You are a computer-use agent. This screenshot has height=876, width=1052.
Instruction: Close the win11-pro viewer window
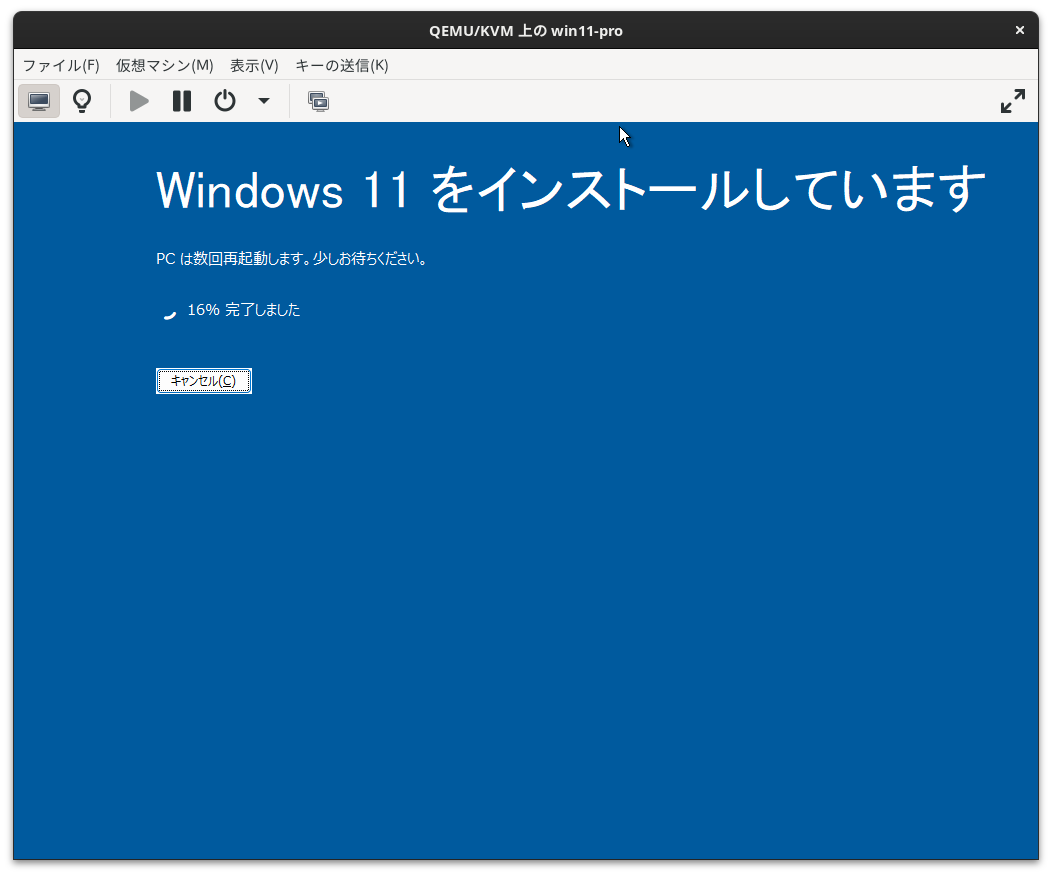(x=1019, y=30)
